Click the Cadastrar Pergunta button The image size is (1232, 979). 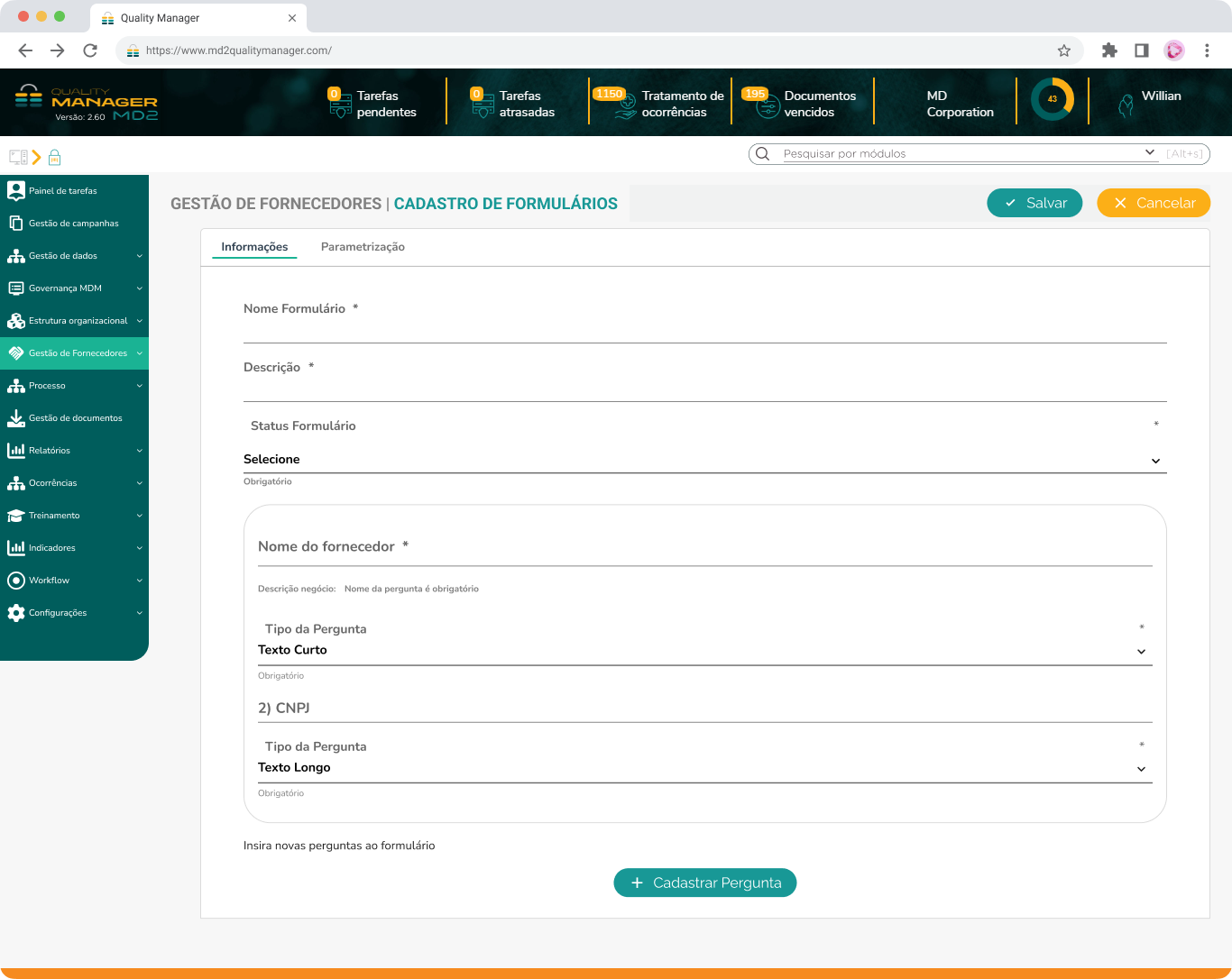[x=704, y=883]
